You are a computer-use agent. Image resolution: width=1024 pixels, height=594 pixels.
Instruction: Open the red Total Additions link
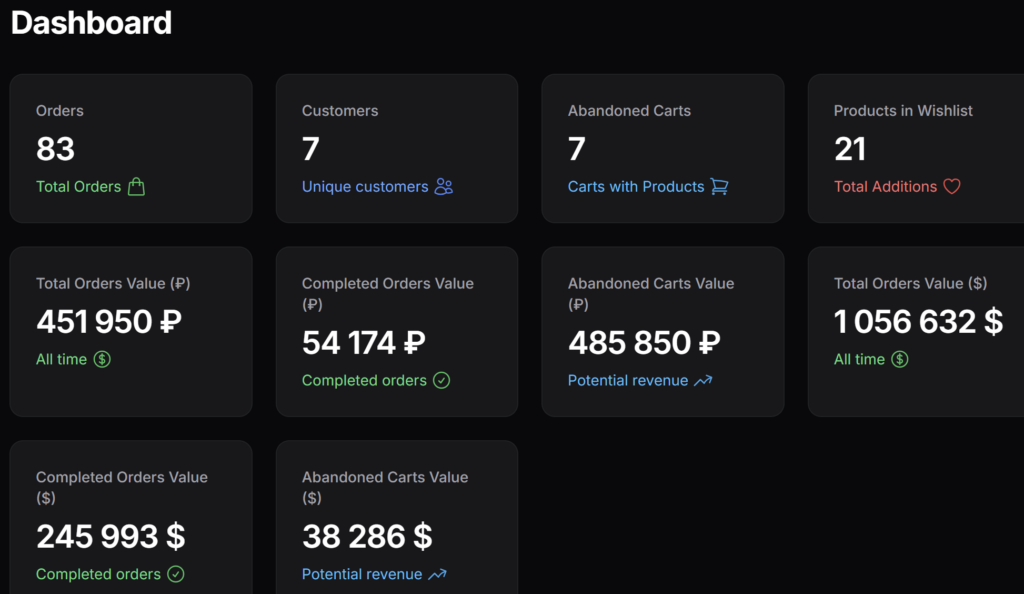(885, 187)
